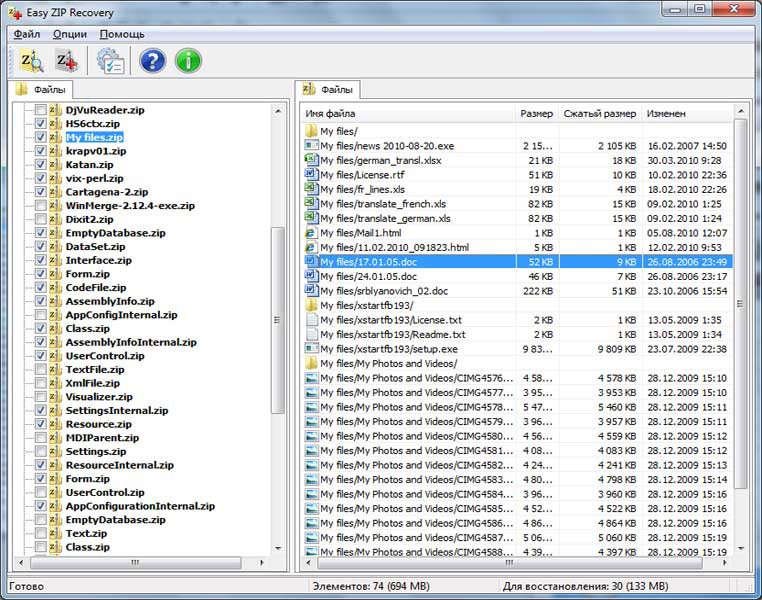
Task: Click the zip icon beside MDIParent.zip
Action: (55, 437)
